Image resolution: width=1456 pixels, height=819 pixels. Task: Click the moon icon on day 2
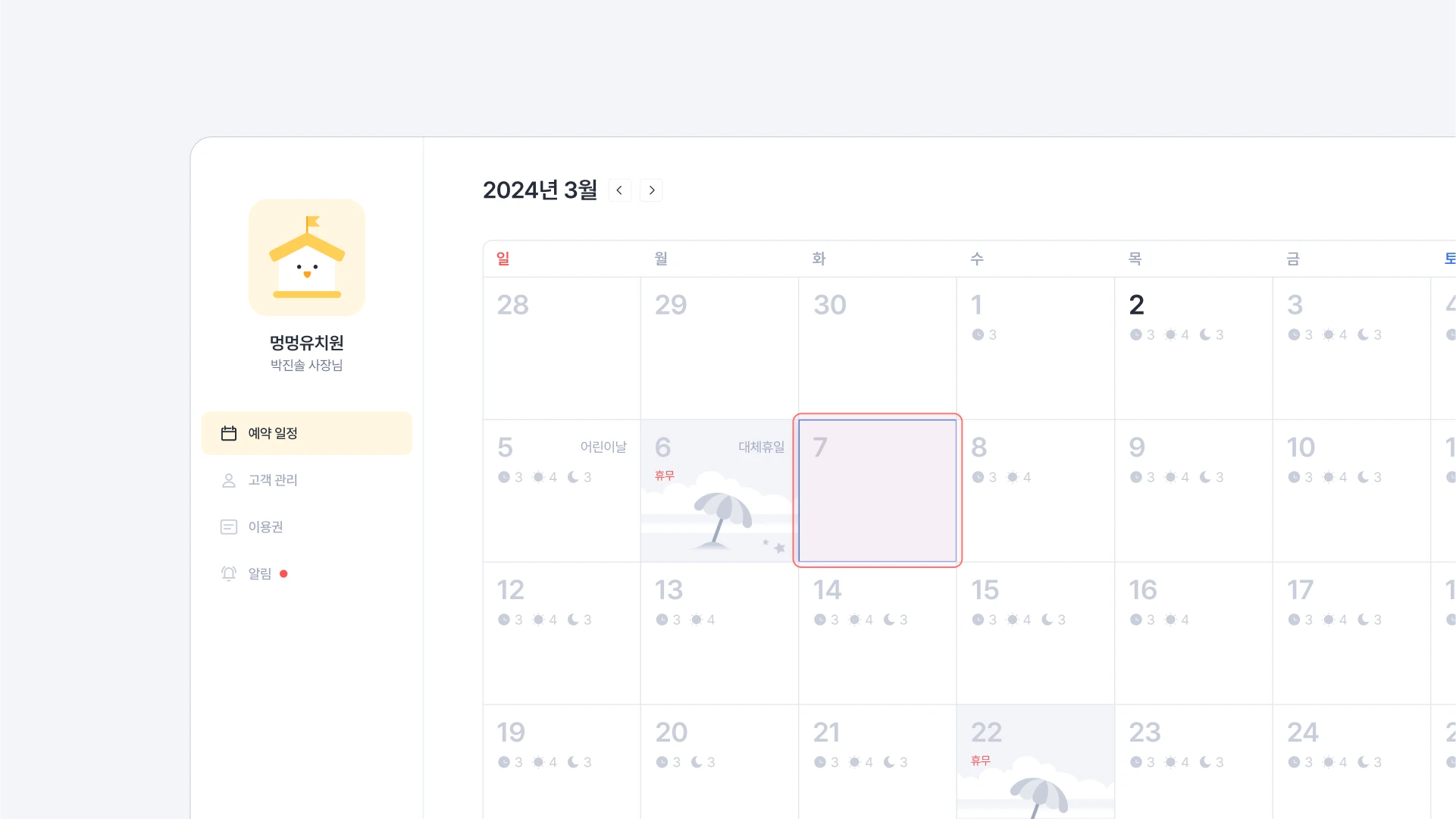coord(1205,334)
